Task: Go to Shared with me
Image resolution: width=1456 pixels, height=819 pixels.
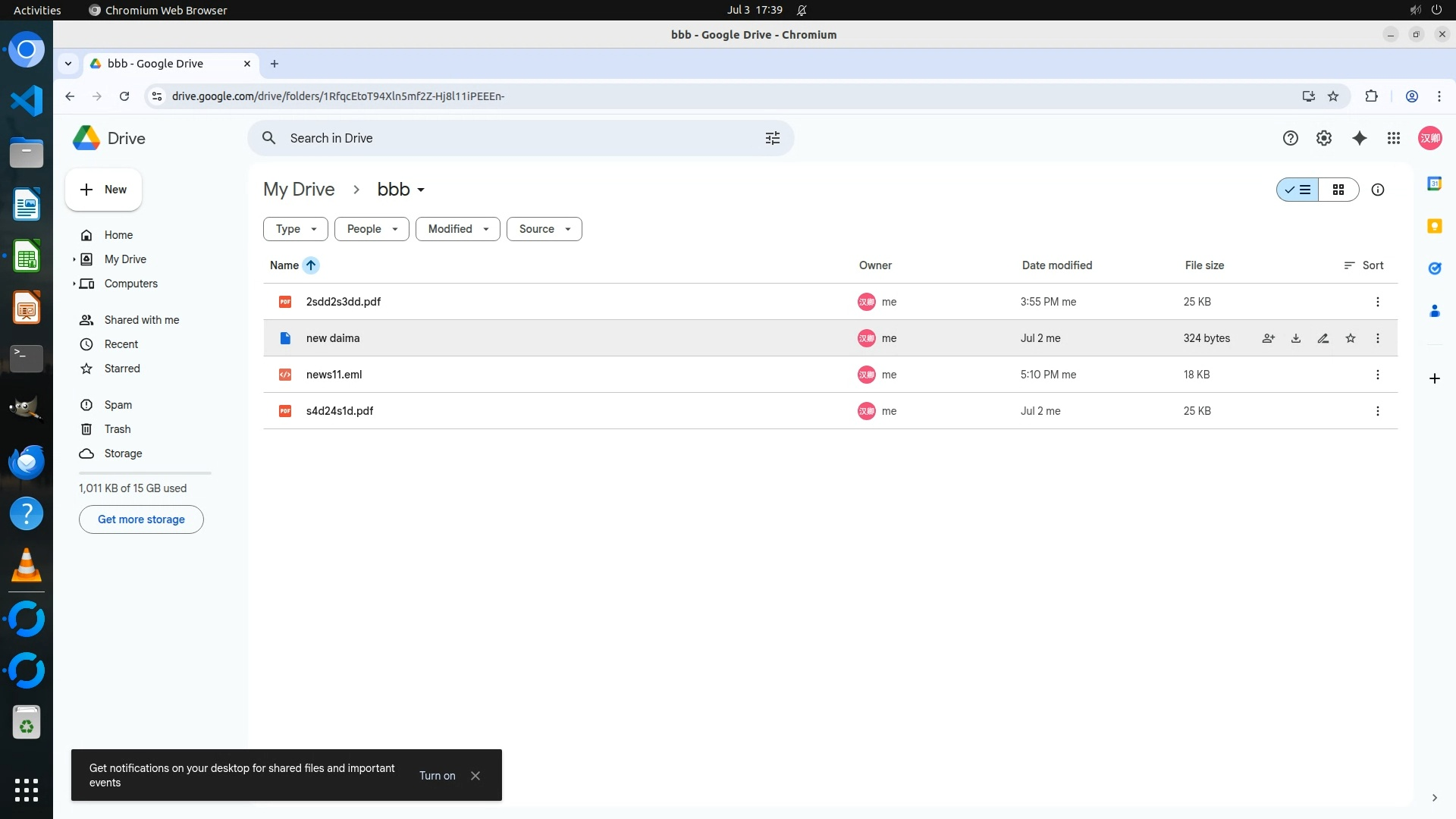Action: pos(142,320)
